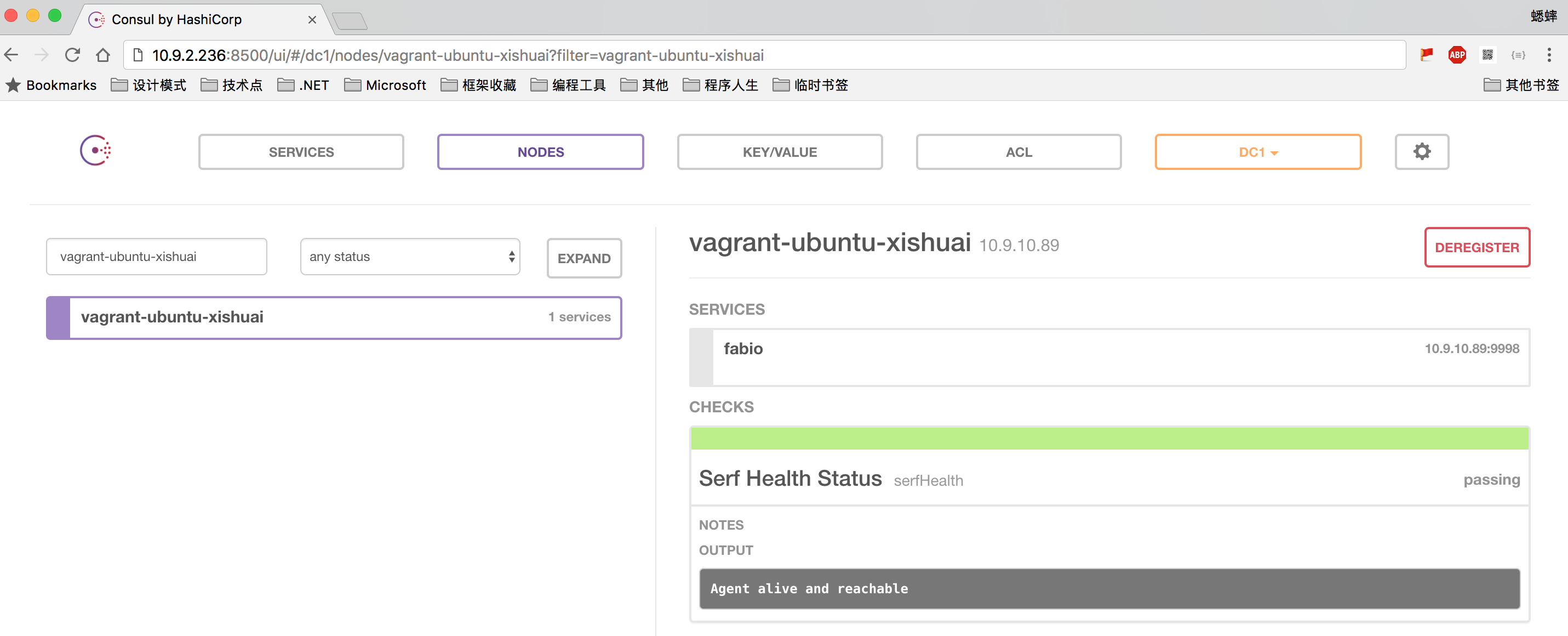The width and height of the screenshot is (1568, 636).
Task: Expand the DC1 datacenter dropdown
Action: pos(1257,152)
